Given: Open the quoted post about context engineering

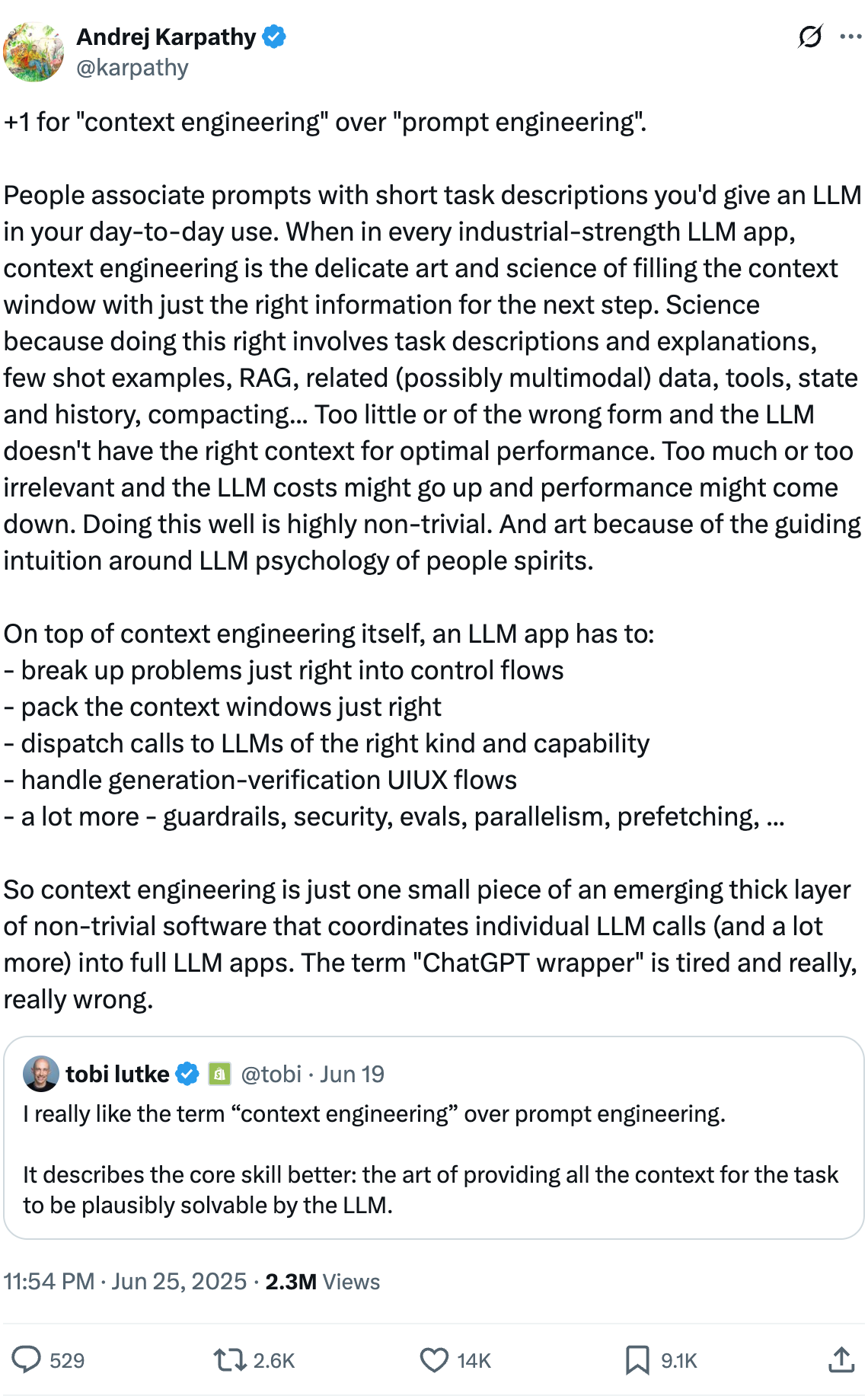Looking at the screenshot, I should pos(432,1173).
